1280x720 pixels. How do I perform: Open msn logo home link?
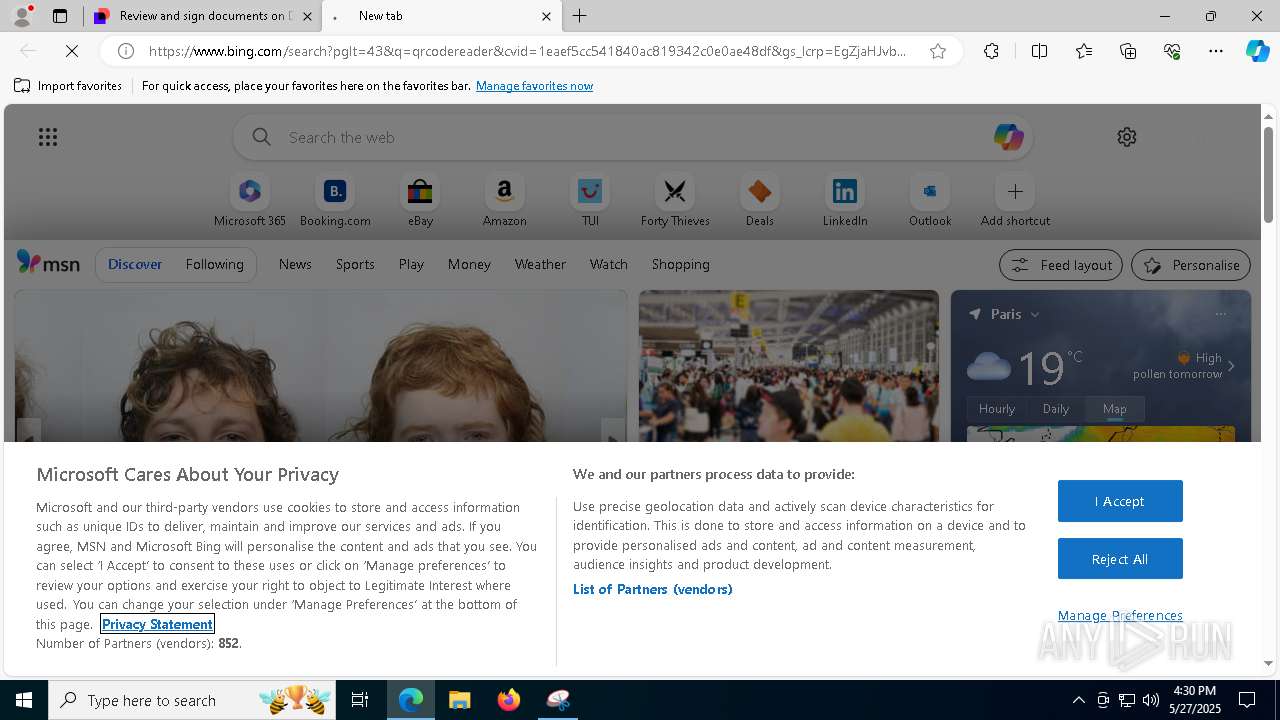tap(48, 263)
